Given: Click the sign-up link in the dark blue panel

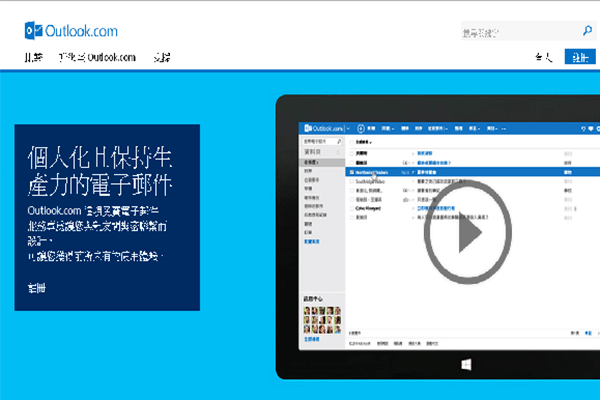Looking at the screenshot, I should 37,289.
